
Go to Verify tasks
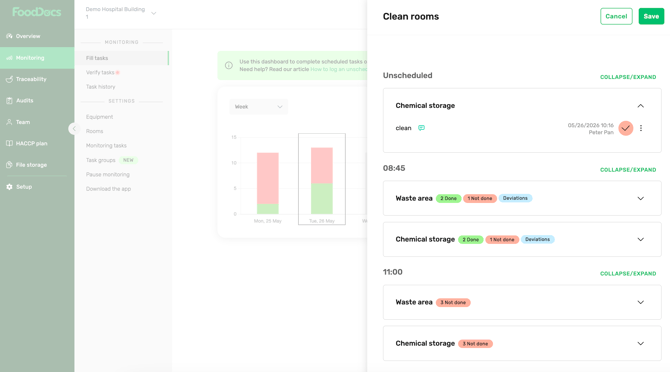click(100, 73)
